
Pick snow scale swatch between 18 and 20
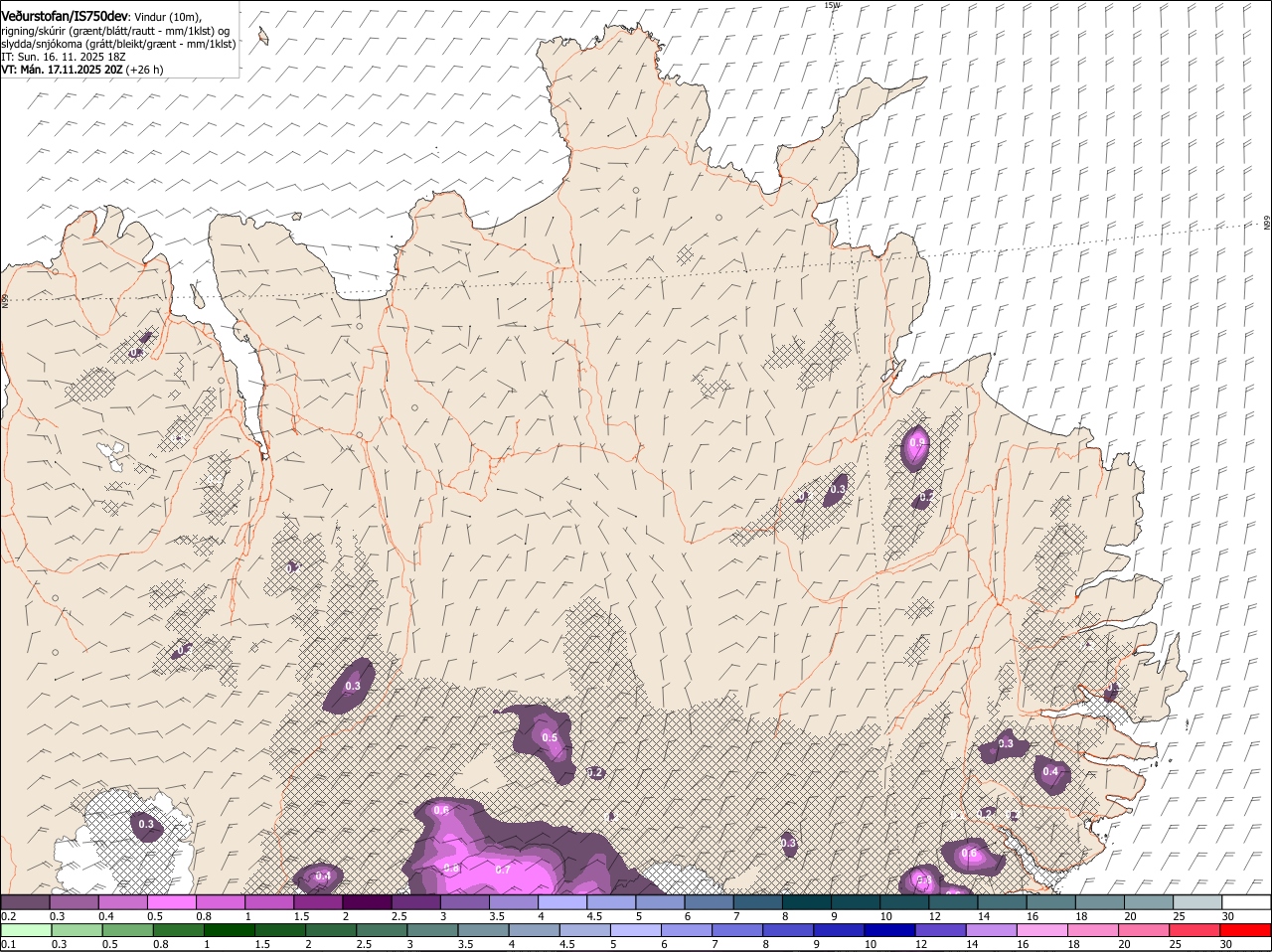point(1099,902)
